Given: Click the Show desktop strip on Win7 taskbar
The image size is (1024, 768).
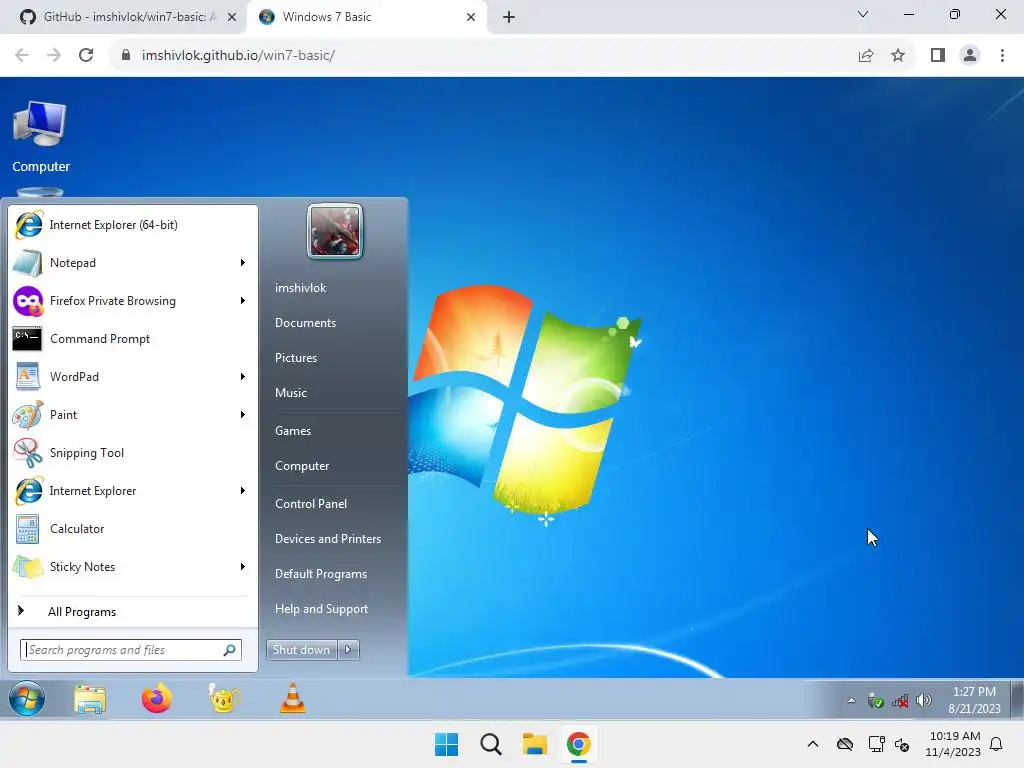Looking at the screenshot, I should click(x=1016, y=699).
